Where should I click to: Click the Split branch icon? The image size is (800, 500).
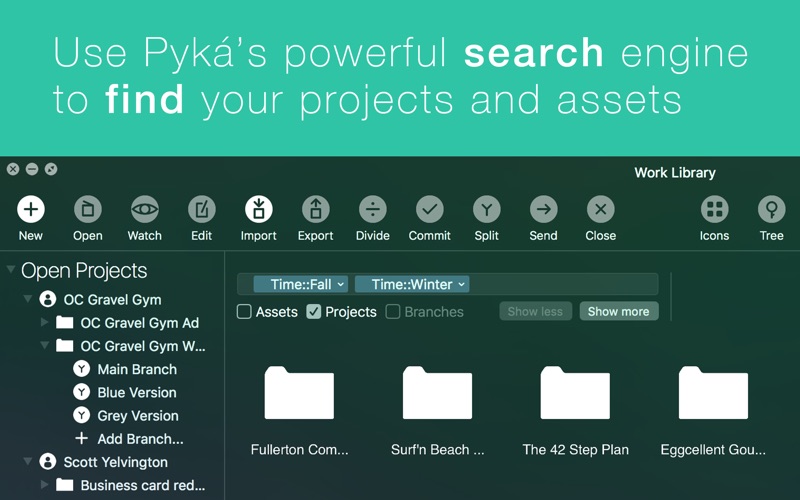point(487,209)
